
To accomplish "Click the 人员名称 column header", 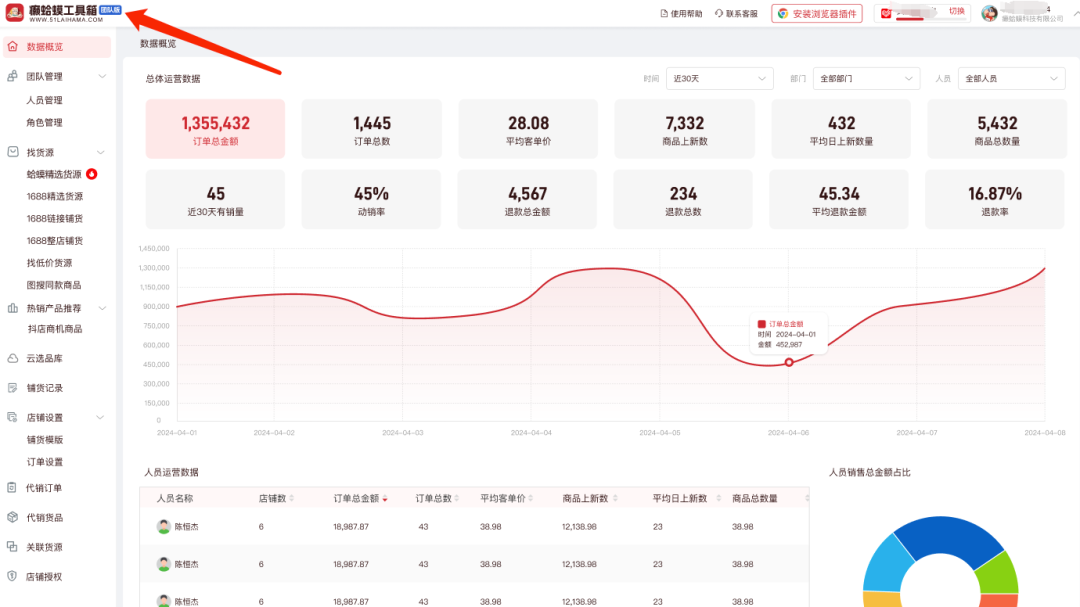I will coord(174,498).
